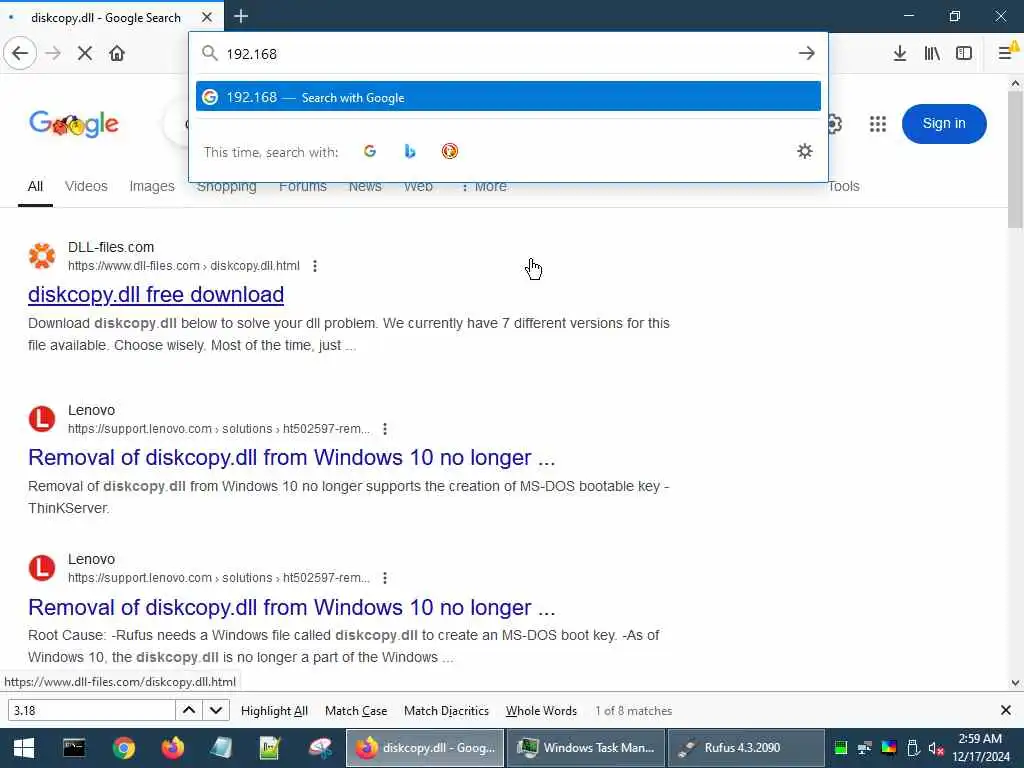This screenshot has height=768, width=1024.
Task: Click the Go arrow in the address bar
Action: tap(807, 53)
